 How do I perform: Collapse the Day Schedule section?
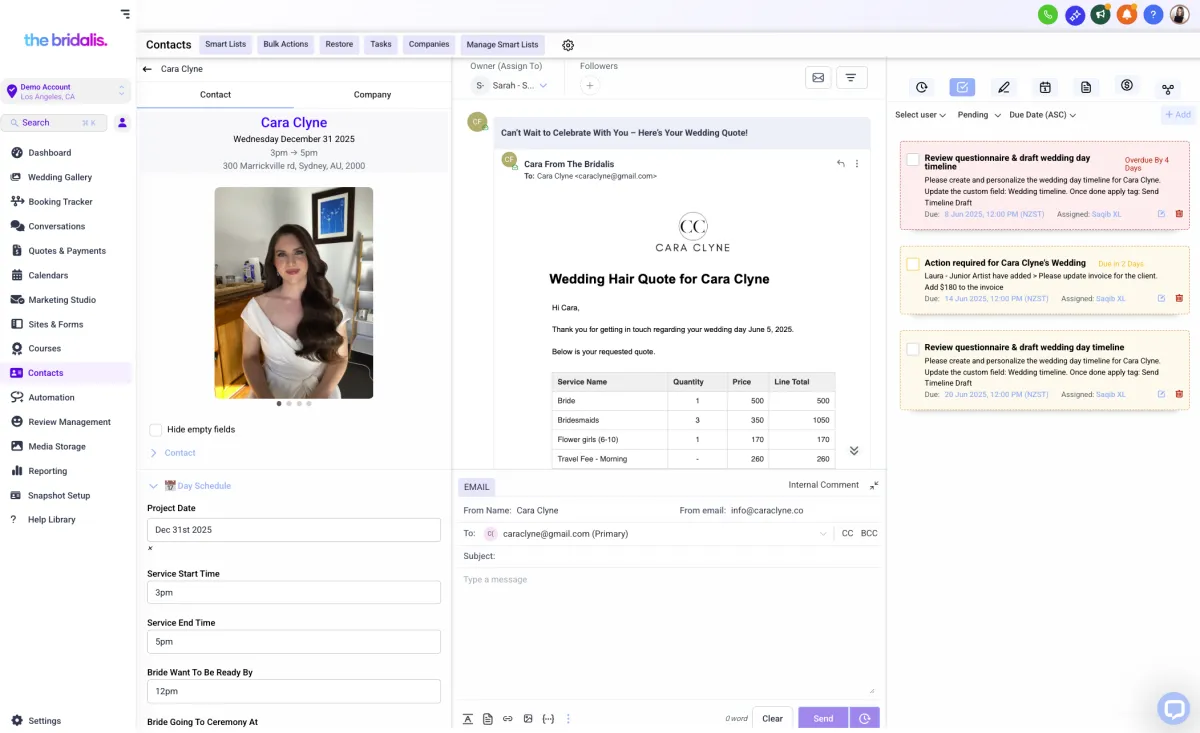[x=153, y=486]
